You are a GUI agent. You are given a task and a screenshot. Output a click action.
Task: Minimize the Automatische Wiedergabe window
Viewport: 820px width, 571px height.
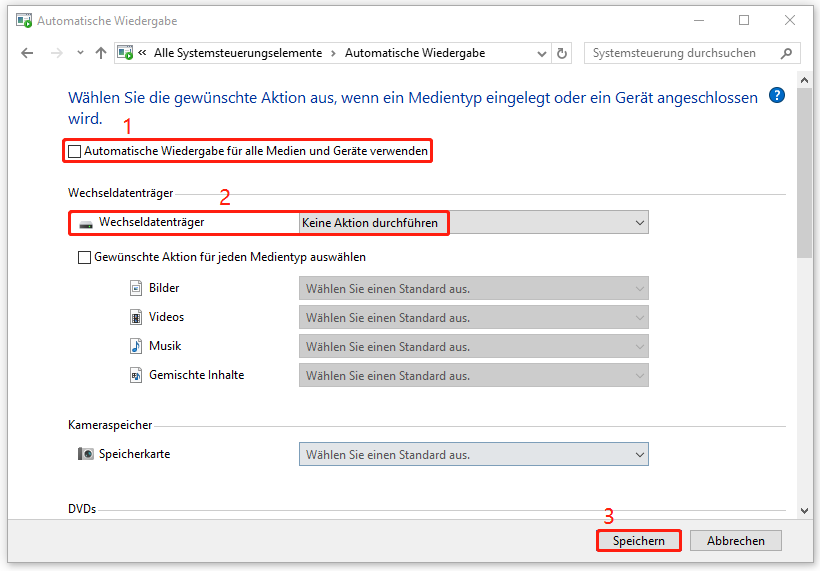(699, 21)
